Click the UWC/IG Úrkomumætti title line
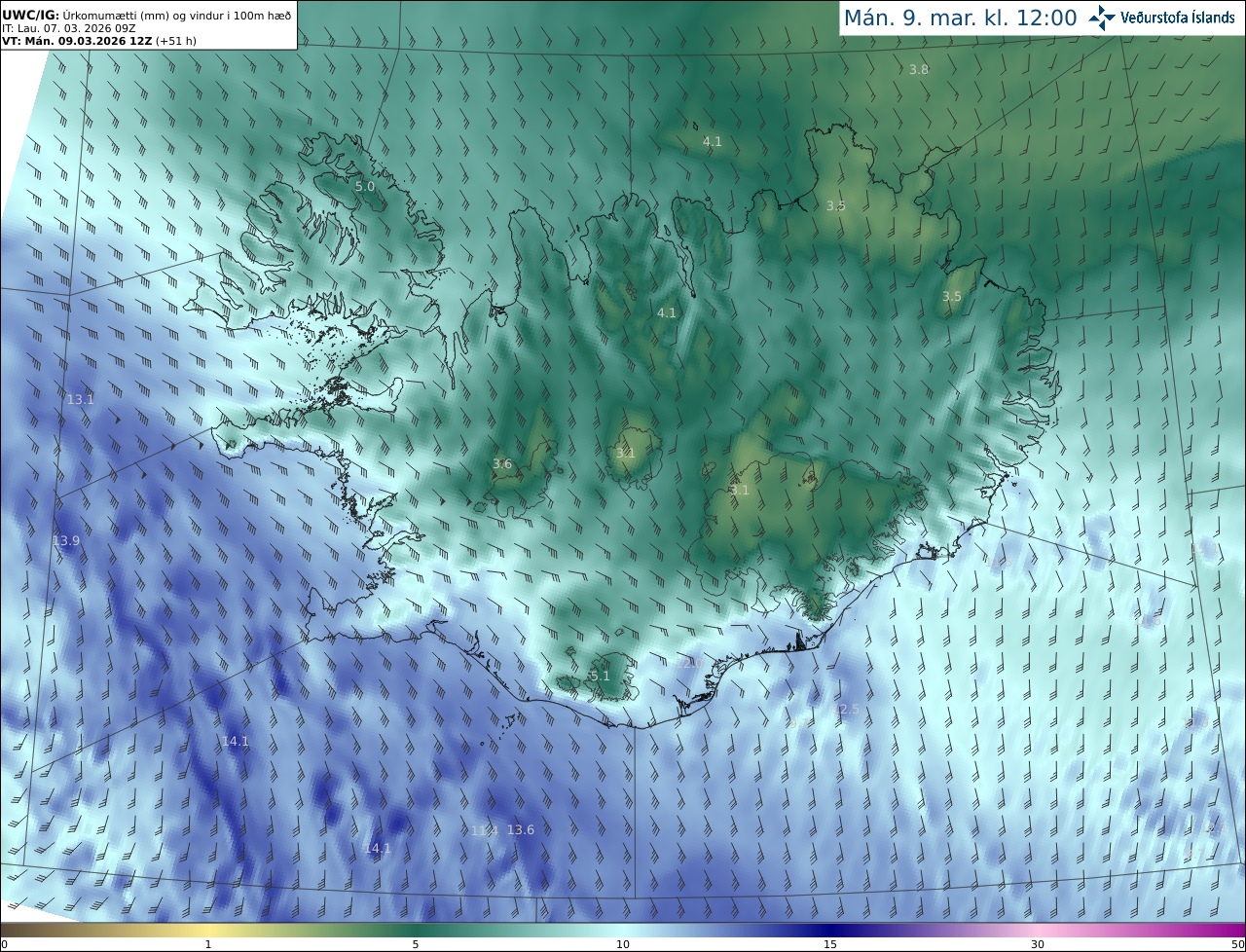The image size is (1246, 952). pyautogui.click(x=146, y=15)
